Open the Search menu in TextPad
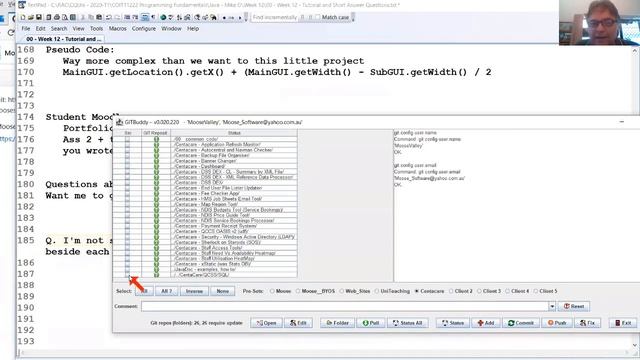 click(59, 29)
